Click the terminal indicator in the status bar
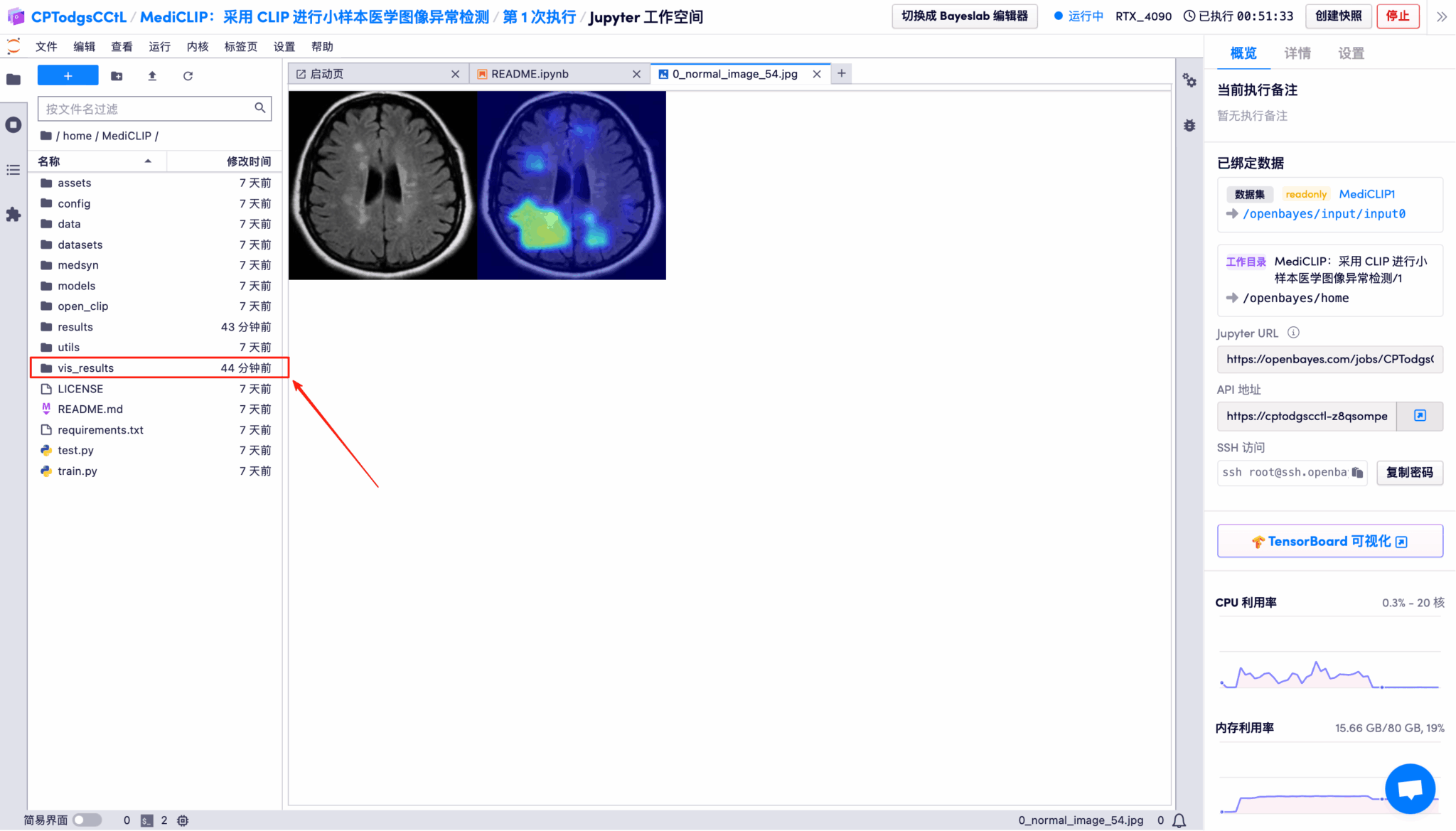The height and width of the screenshot is (831, 1456). (146, 820)
